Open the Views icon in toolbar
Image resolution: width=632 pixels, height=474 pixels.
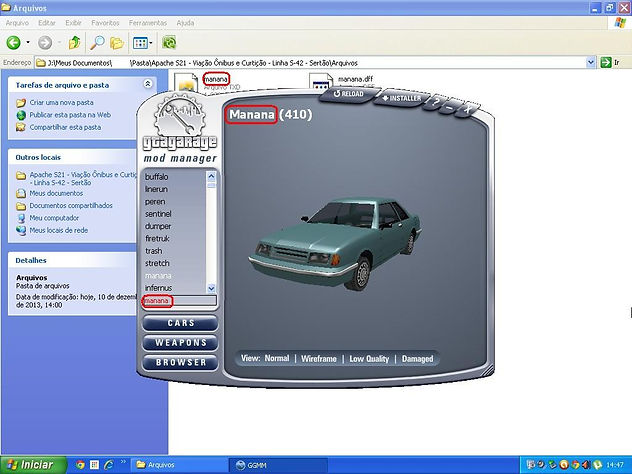pyautogui.click(x=140, y=42)
